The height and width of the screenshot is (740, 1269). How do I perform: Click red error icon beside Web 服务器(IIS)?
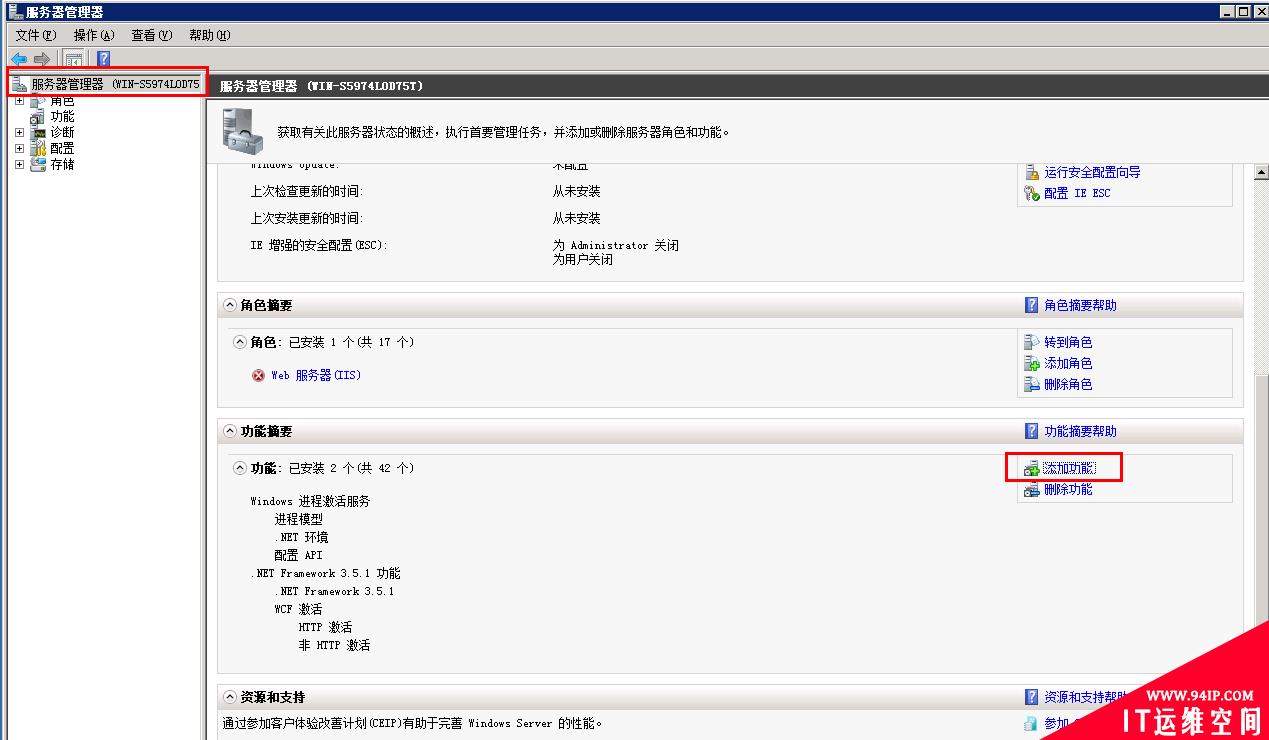(259, 376)
